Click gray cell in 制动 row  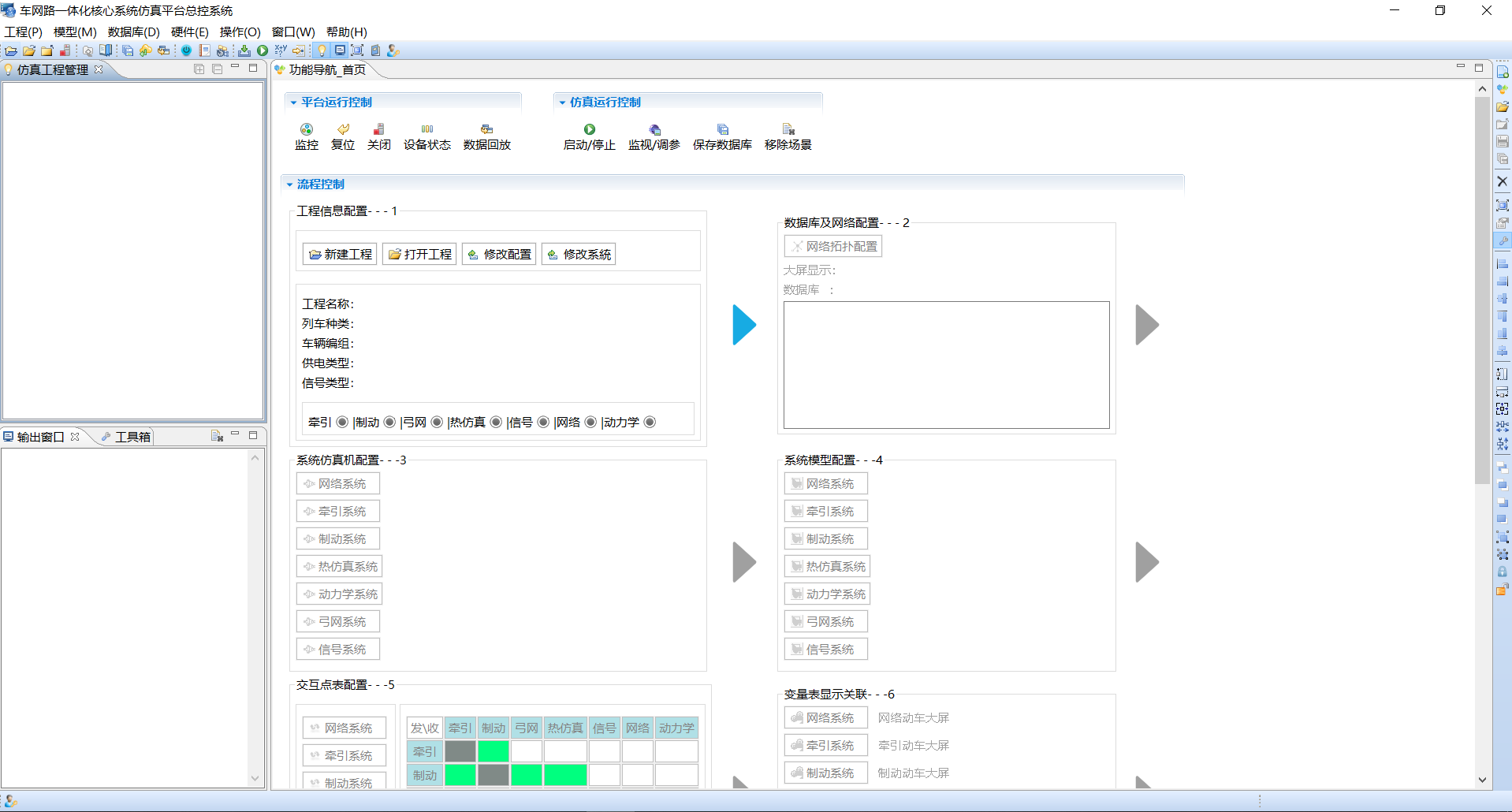[x=493, y=775]
